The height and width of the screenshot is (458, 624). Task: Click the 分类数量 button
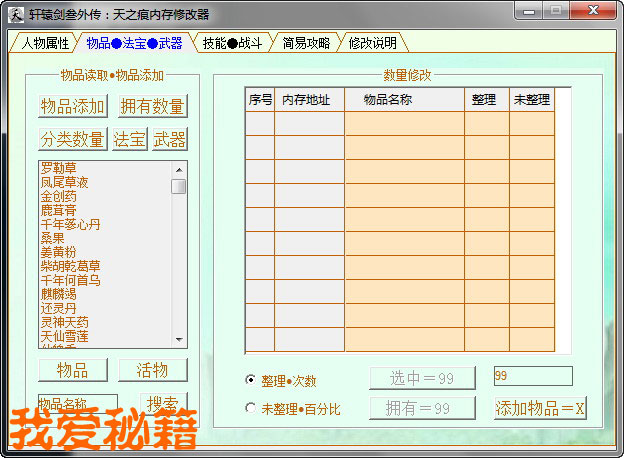point(73,139)
